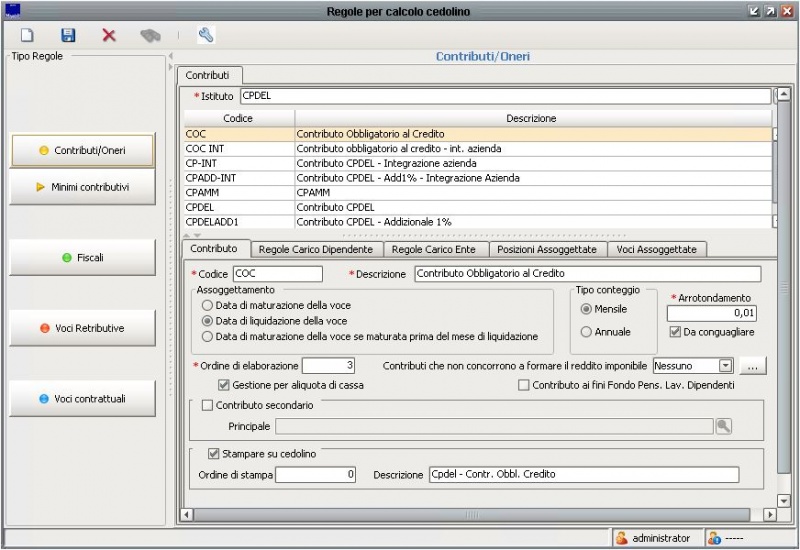
Task: Enable the Contributo secondario checkbox
Action: (x=208, y=405)
